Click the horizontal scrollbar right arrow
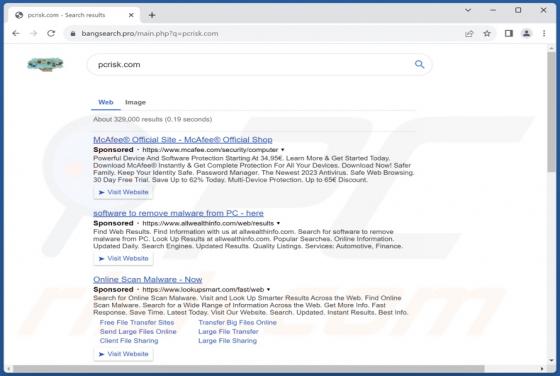Viewport: 560px width, 376px height. coord(542,369)
